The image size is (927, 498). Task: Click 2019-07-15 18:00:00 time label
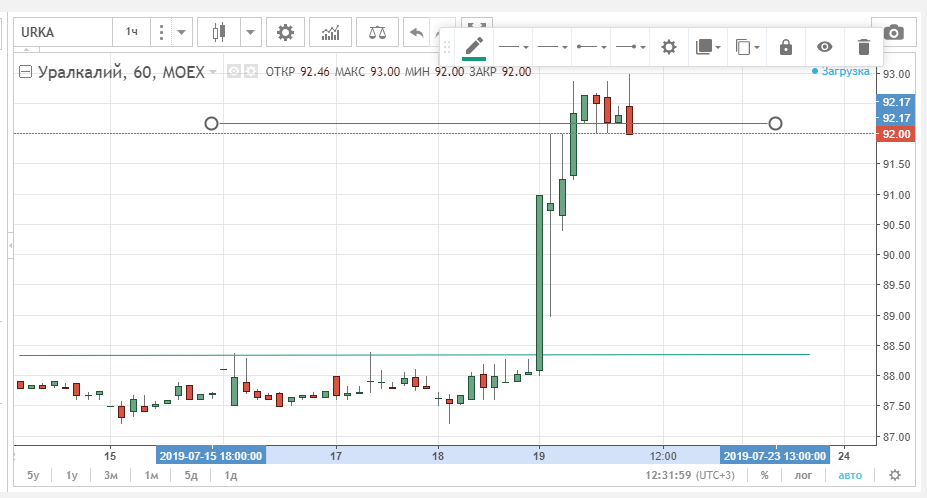210,456
